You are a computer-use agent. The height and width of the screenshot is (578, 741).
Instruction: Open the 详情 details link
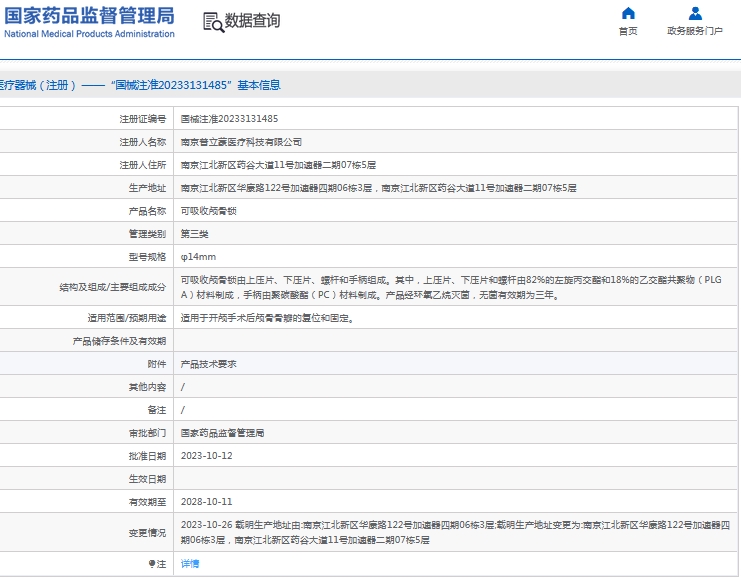190,564
